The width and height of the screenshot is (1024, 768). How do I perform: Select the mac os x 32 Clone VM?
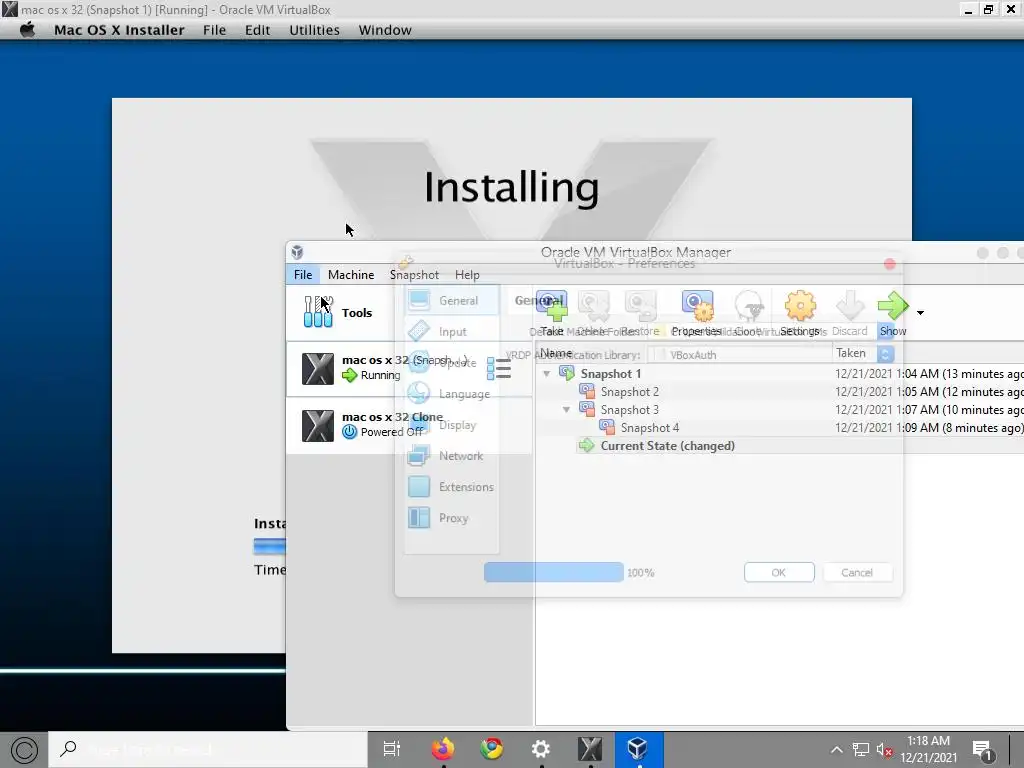point(408,424)
